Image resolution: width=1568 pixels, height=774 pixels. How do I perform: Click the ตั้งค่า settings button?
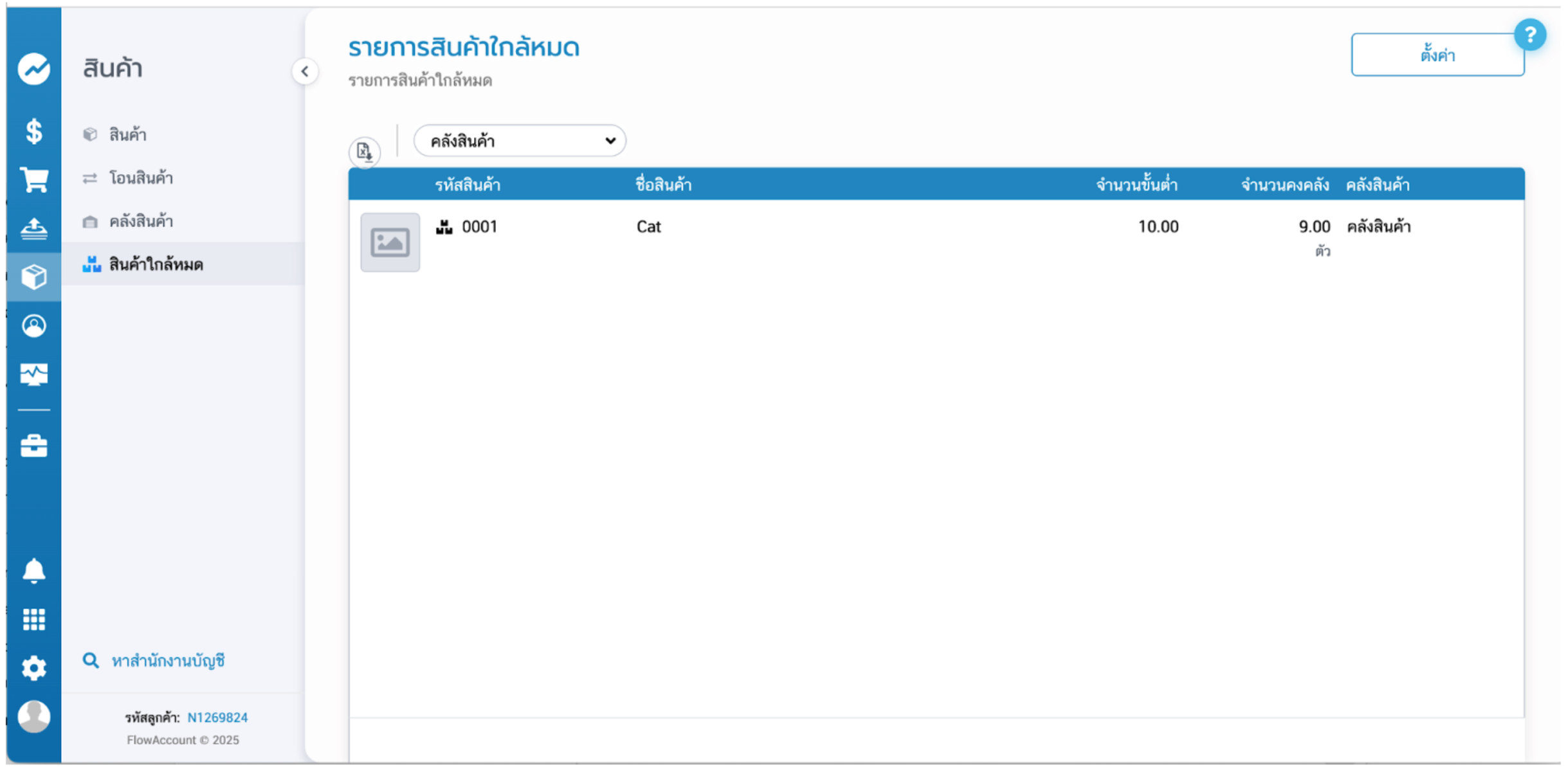click(1437, 55)
